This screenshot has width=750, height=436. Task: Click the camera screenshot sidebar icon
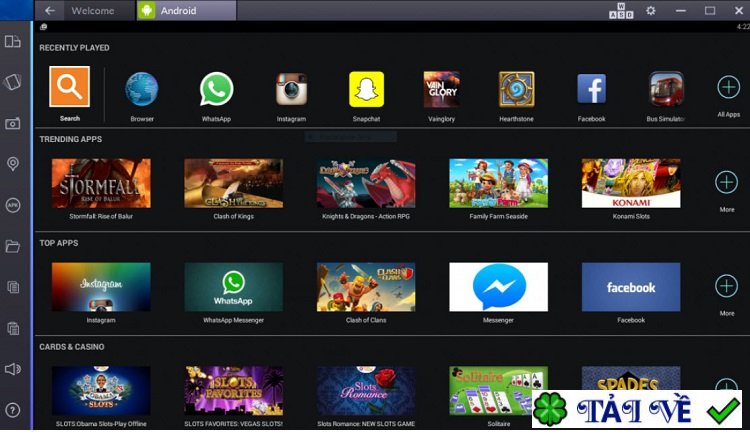tap(12, 123)
